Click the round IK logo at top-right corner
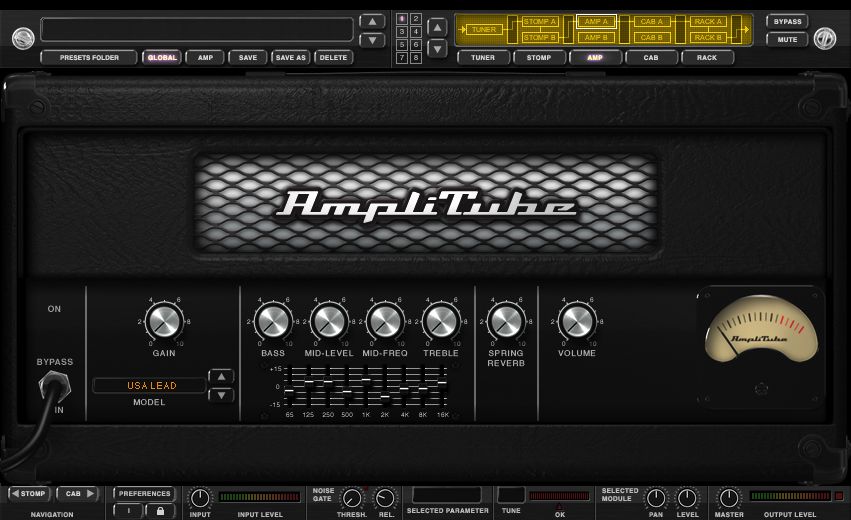The height and width of the screenshot is (520, 851). pos(824,39)
